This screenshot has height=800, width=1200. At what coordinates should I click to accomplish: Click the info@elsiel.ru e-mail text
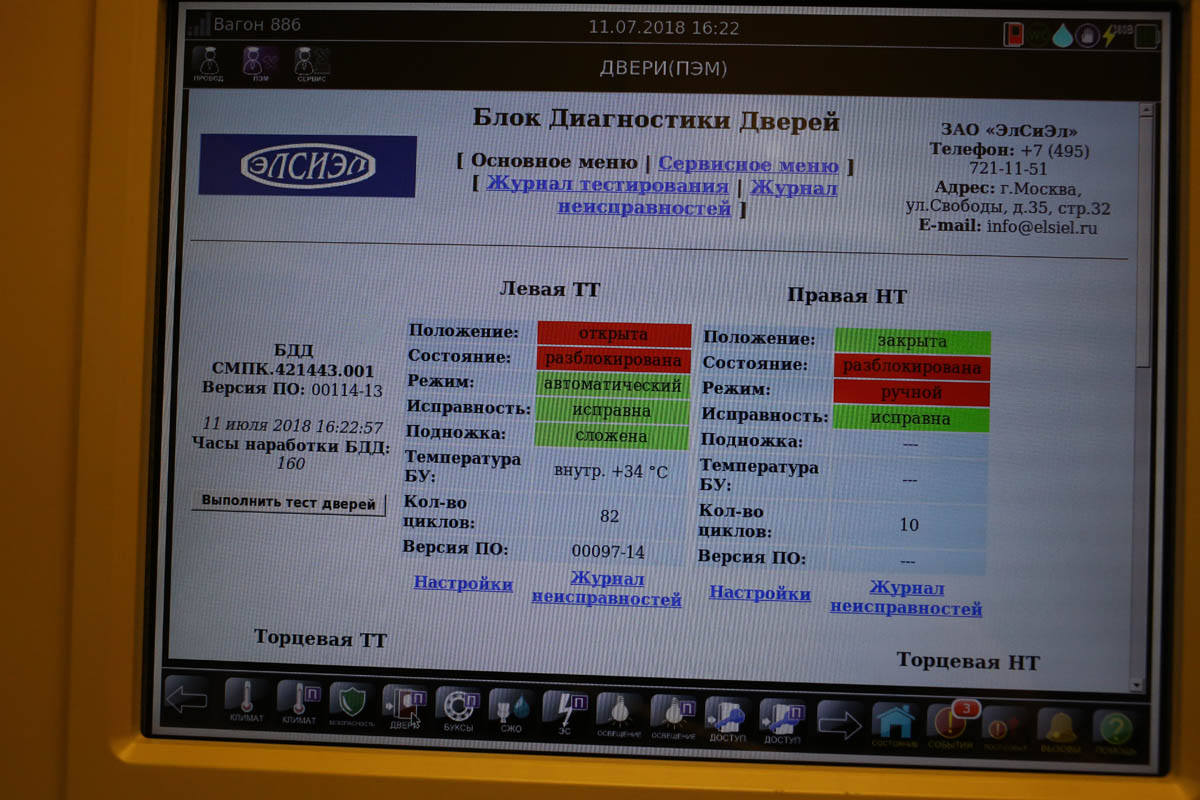1042,227
